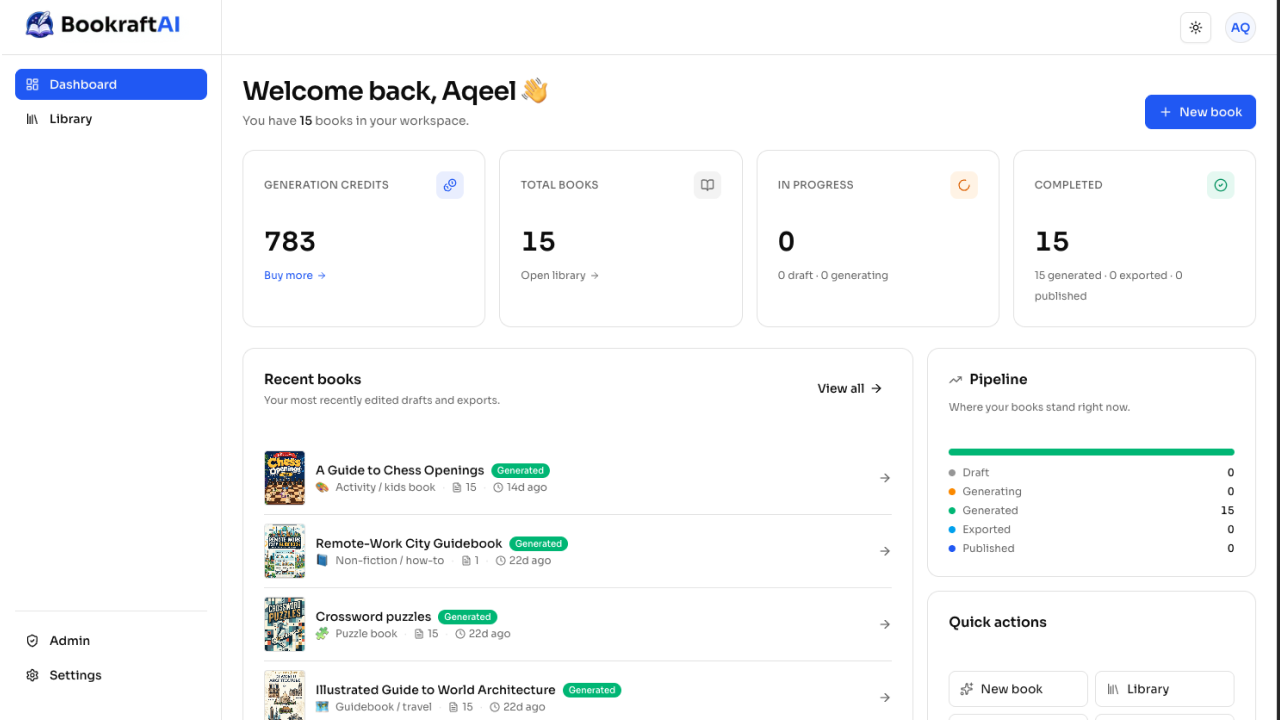Click the green Pipeline progress bar
The image size is (1280, 720).
pyautogui.click(x=1091, y=452)
